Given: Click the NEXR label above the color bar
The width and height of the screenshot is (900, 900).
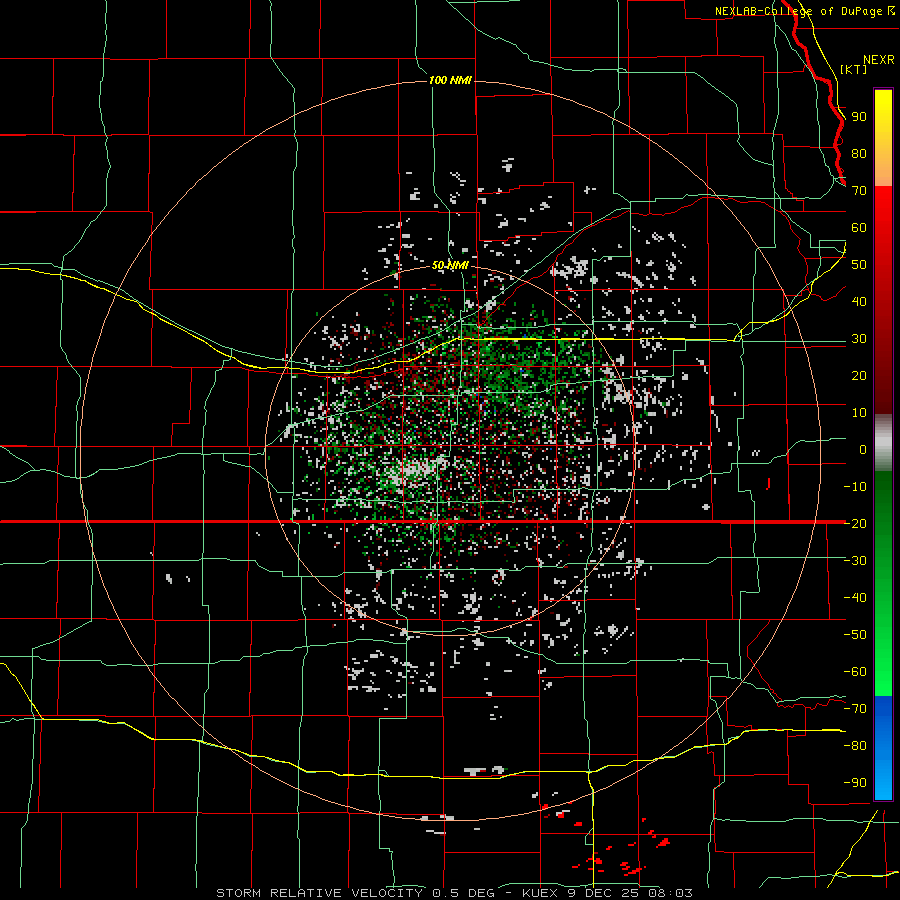Looking at the screenshot, I should click(879, 60).
